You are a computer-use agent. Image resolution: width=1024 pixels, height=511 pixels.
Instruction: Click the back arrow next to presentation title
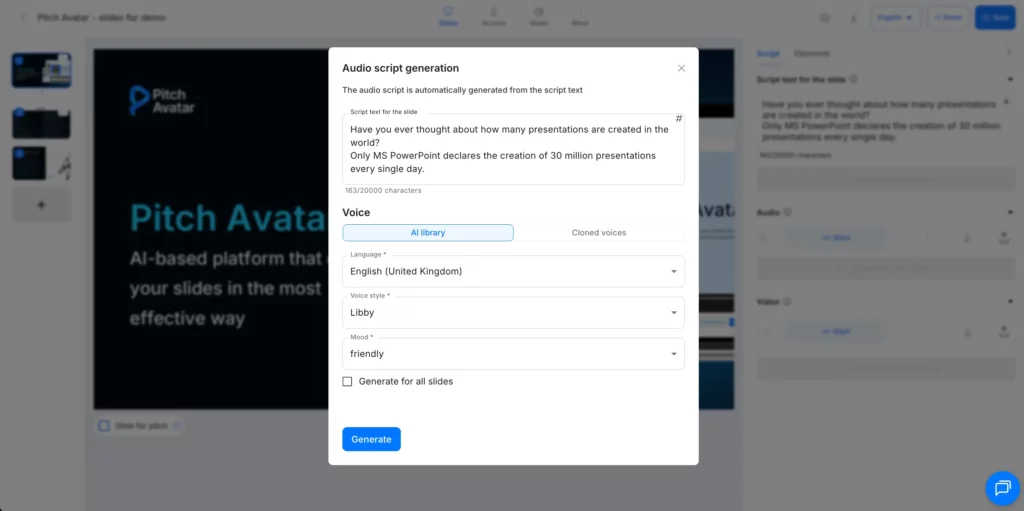pyautogui.click(x=23, y=18)
